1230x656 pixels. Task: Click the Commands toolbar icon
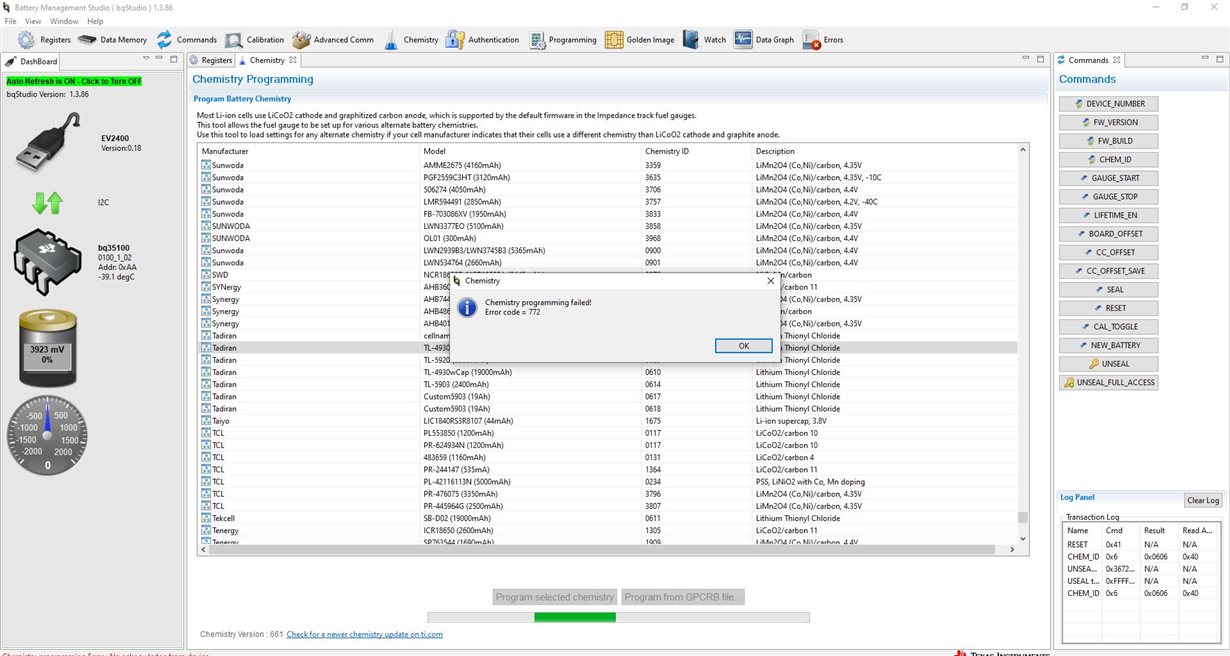187,40
